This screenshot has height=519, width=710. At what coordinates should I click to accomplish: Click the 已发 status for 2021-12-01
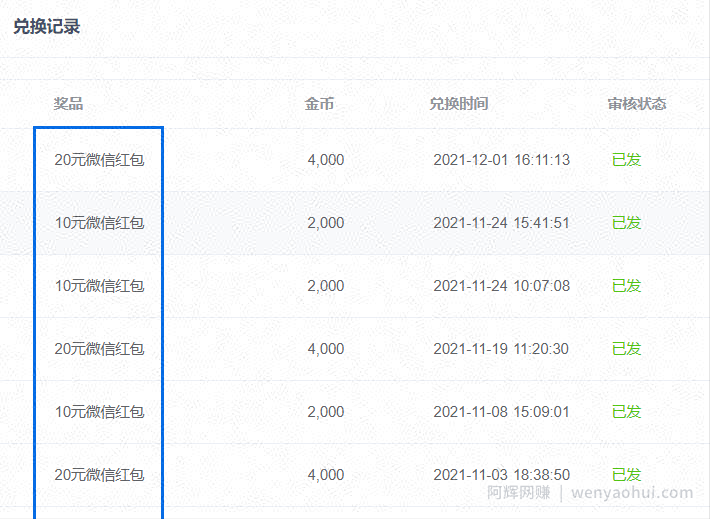tap(627, 160)
